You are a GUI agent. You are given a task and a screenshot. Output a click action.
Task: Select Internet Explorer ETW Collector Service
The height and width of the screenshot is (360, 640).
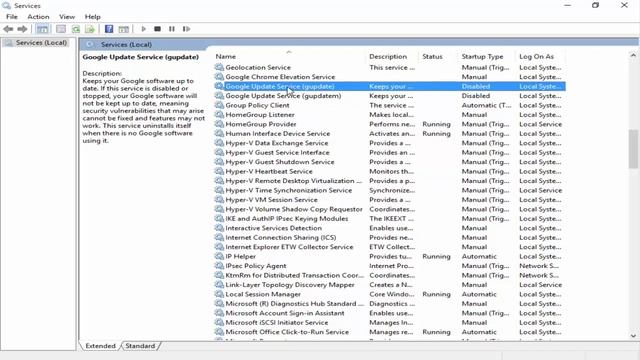tap(389, 247)
